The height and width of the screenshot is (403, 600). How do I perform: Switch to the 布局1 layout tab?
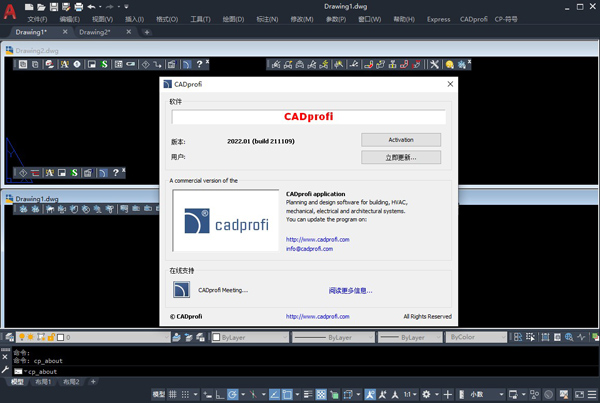(x=43, y=382)
